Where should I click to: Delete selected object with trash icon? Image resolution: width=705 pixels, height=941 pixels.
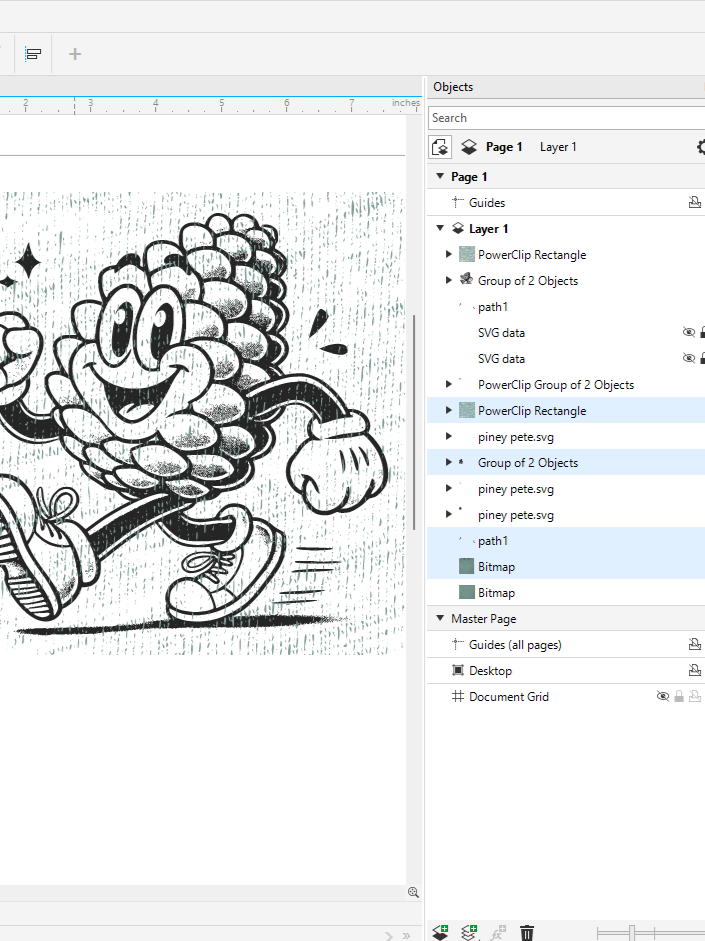527,933
